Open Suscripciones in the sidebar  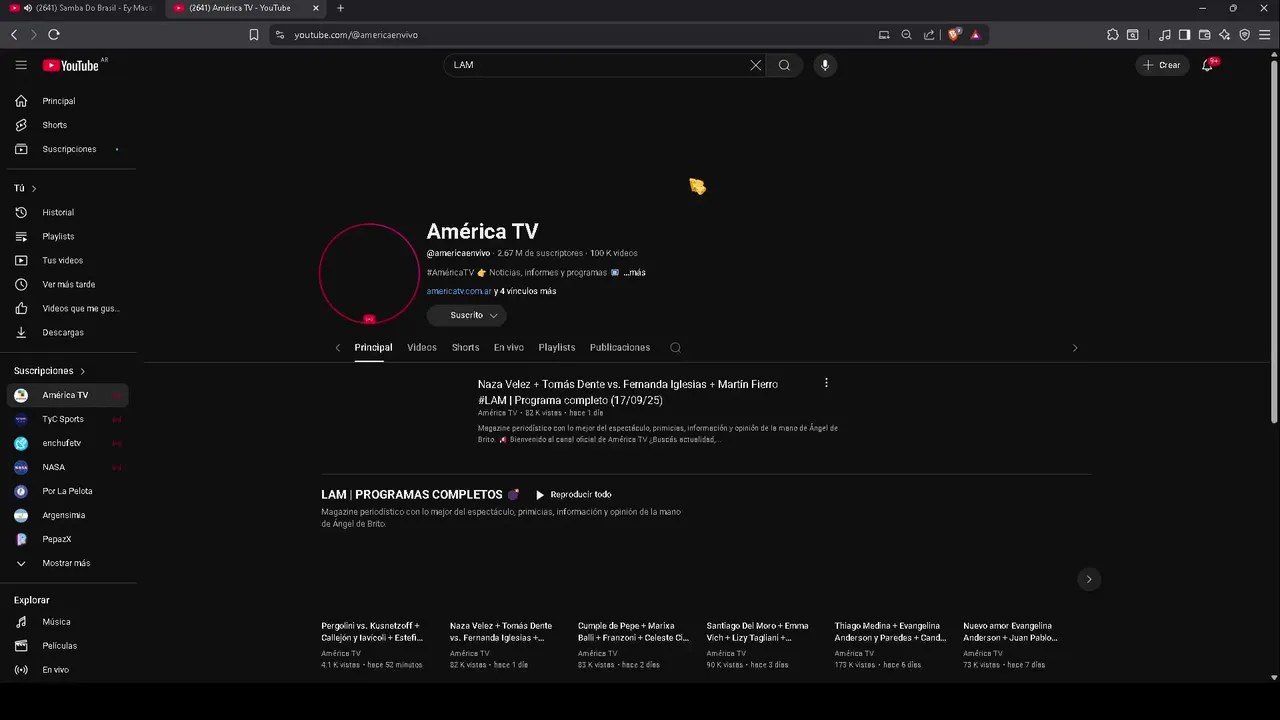point(68,149)
